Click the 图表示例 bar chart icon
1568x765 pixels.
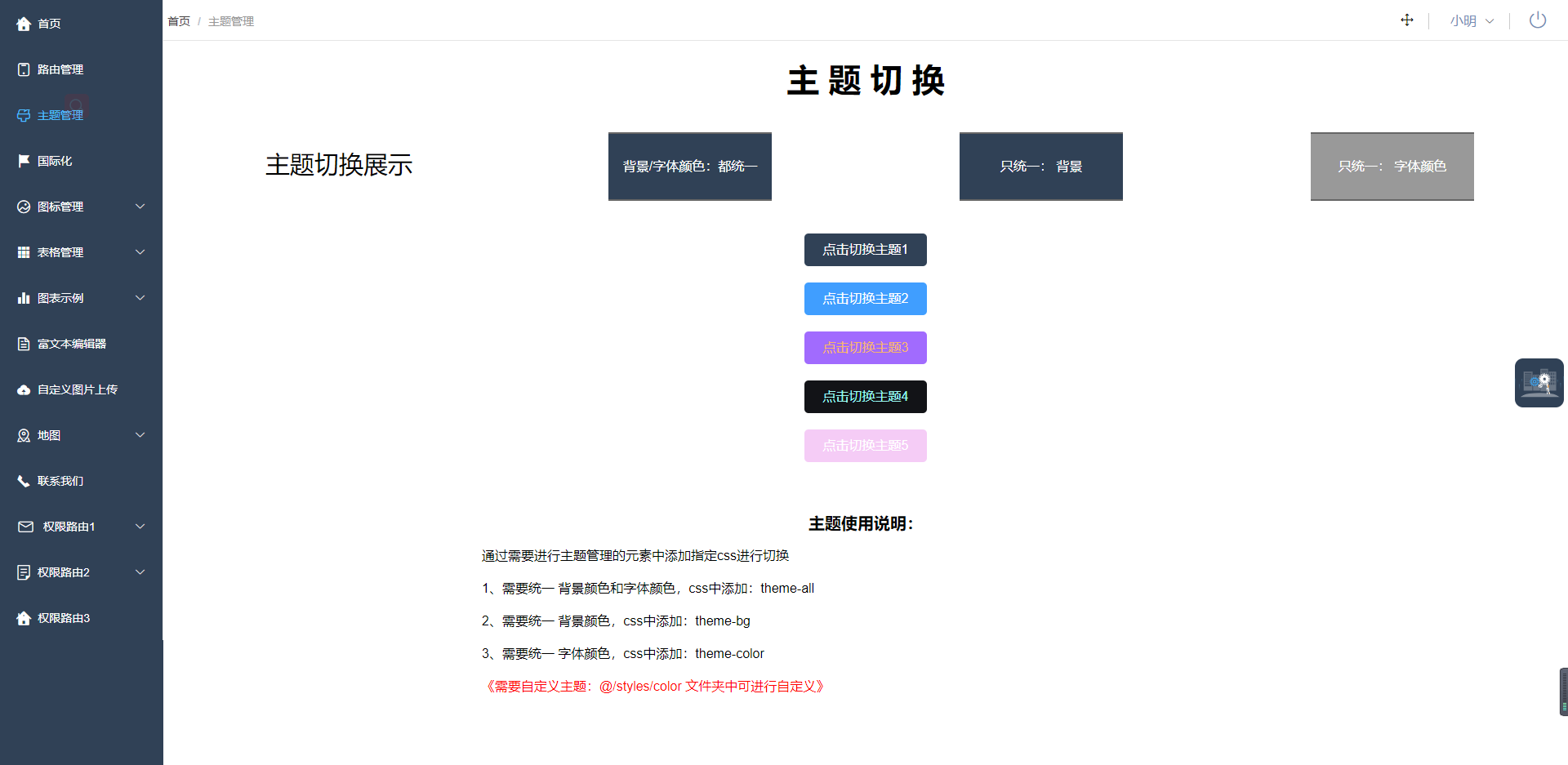[24, 298]
